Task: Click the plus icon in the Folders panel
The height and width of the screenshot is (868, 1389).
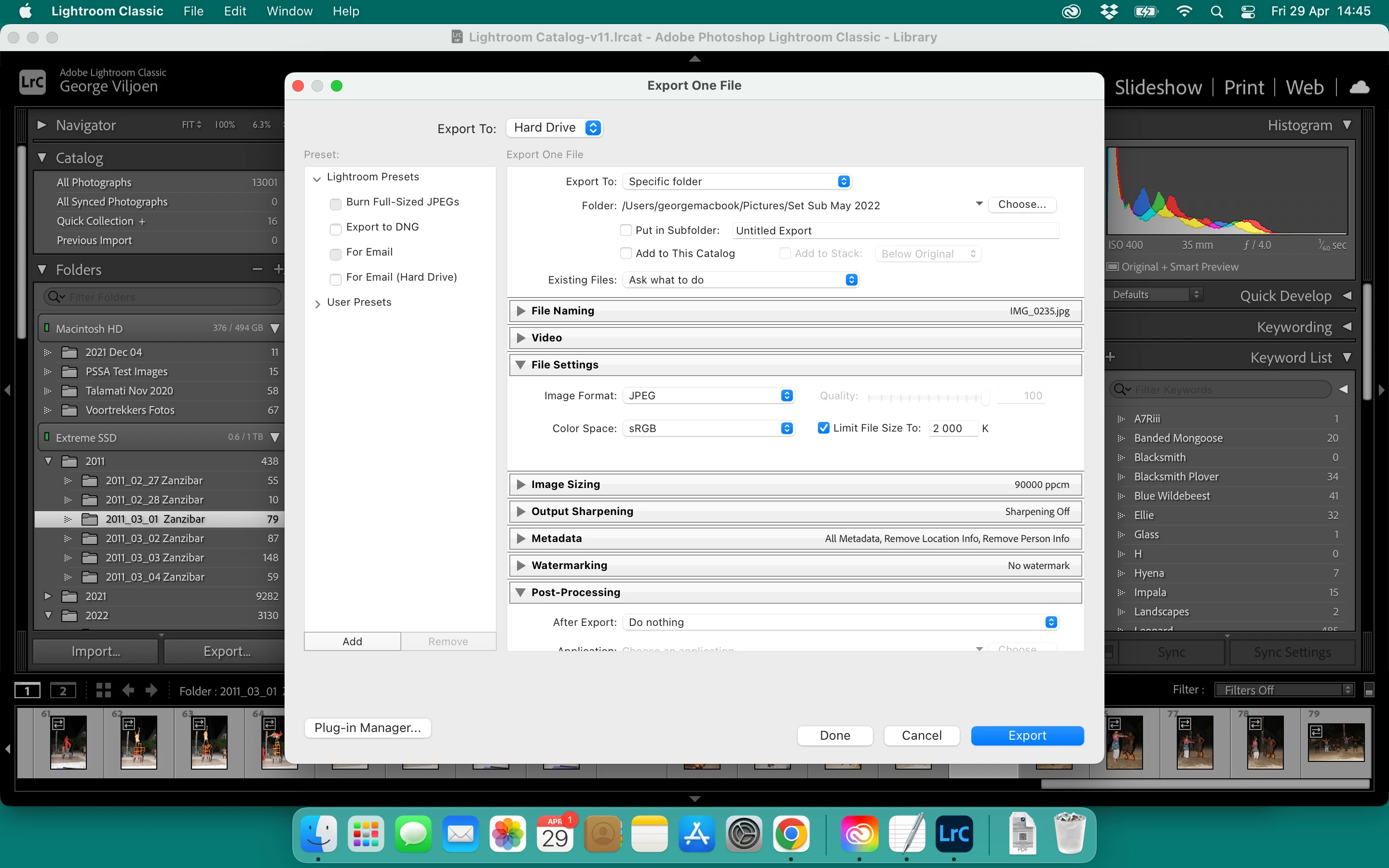Action: tap(278, 269)
